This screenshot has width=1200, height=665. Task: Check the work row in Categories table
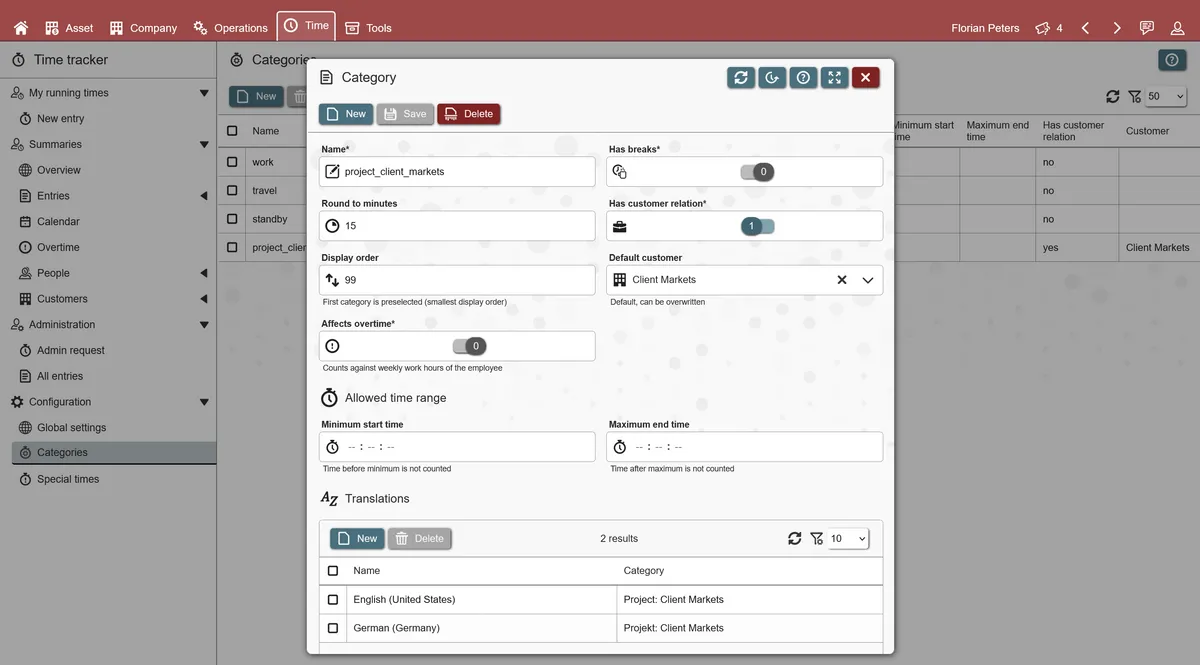coord(232,162)
